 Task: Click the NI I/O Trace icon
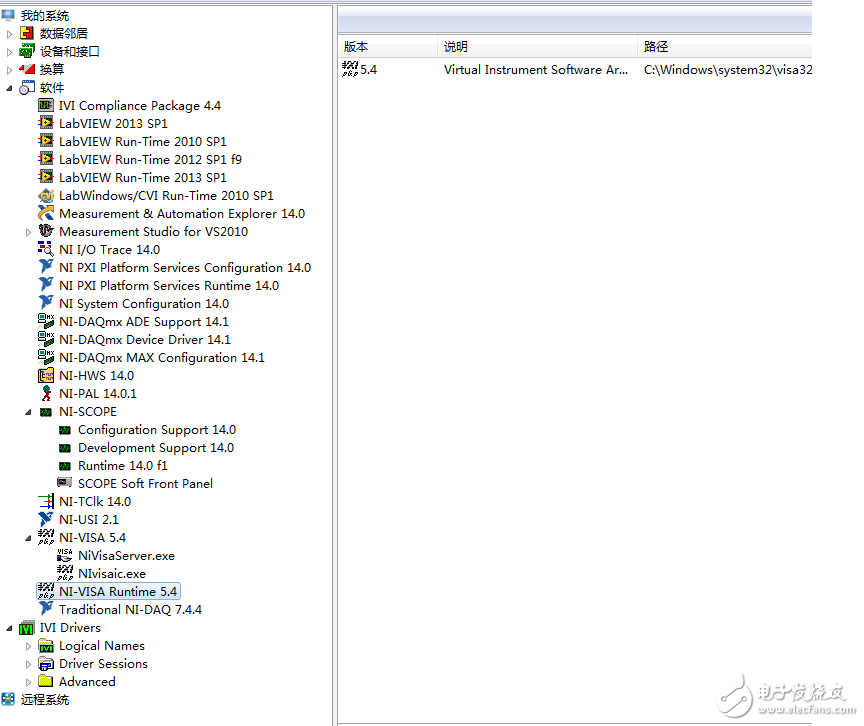pos(46,250)
